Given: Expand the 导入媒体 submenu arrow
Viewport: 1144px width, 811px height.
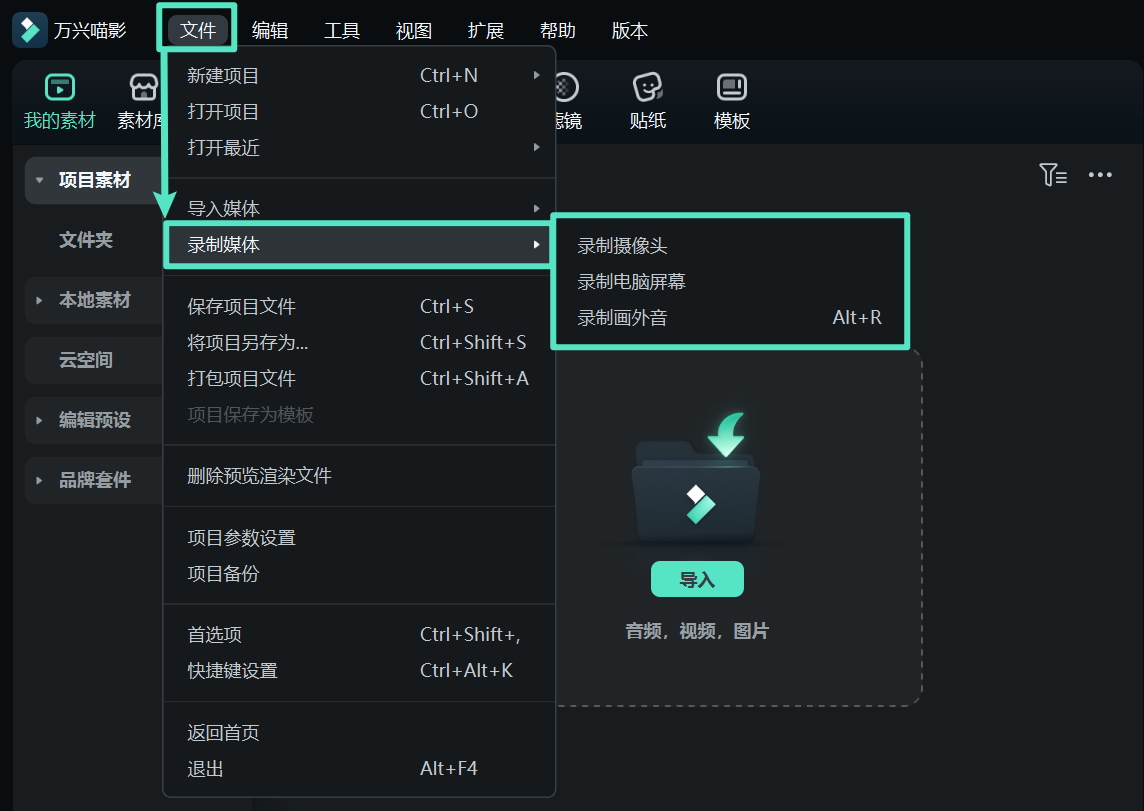Looking at the screenshot, I should (x=536, y=208).
